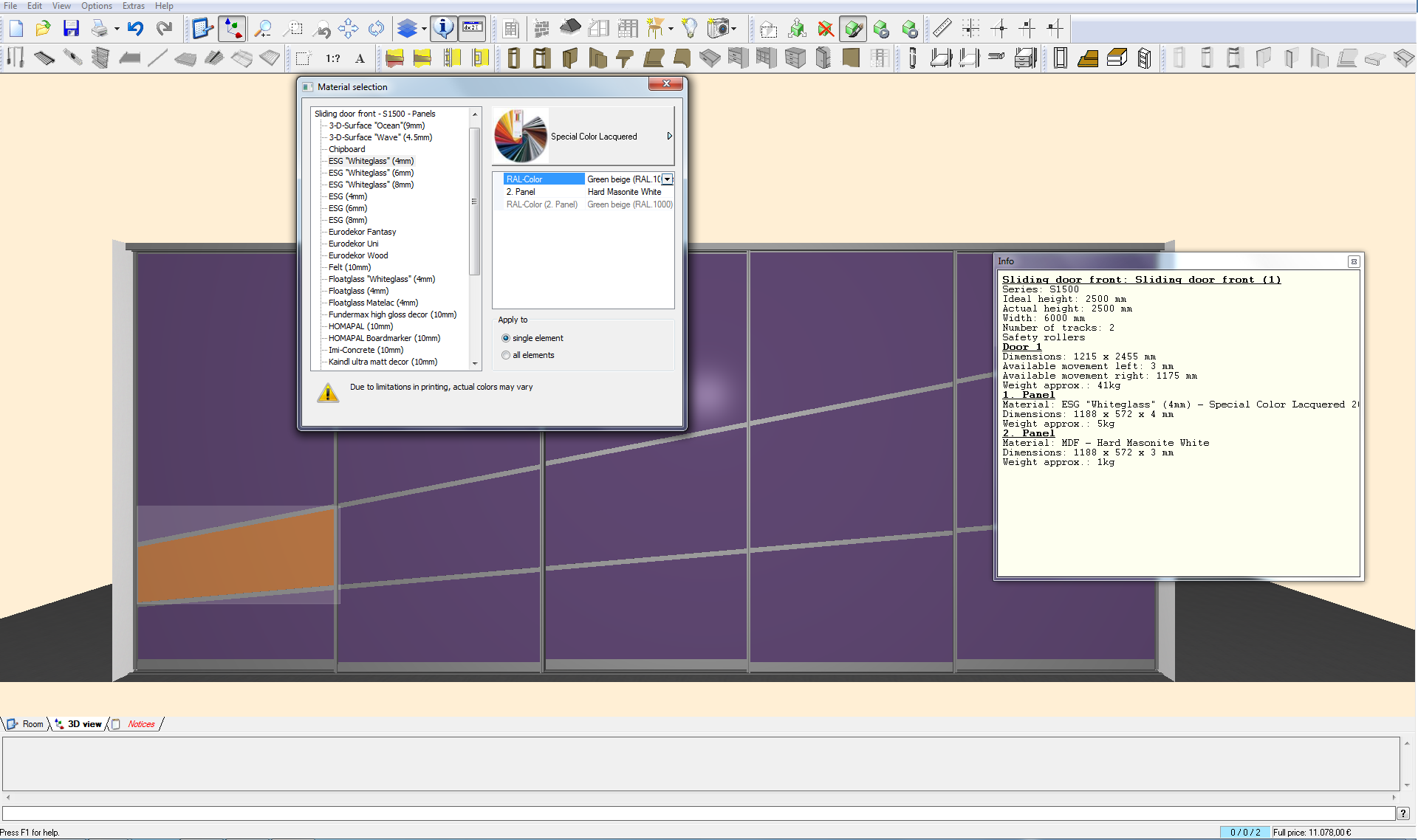Choose 'Felt (10mm)' material entry
1418x840 pixels.
(x=349, y=267)
